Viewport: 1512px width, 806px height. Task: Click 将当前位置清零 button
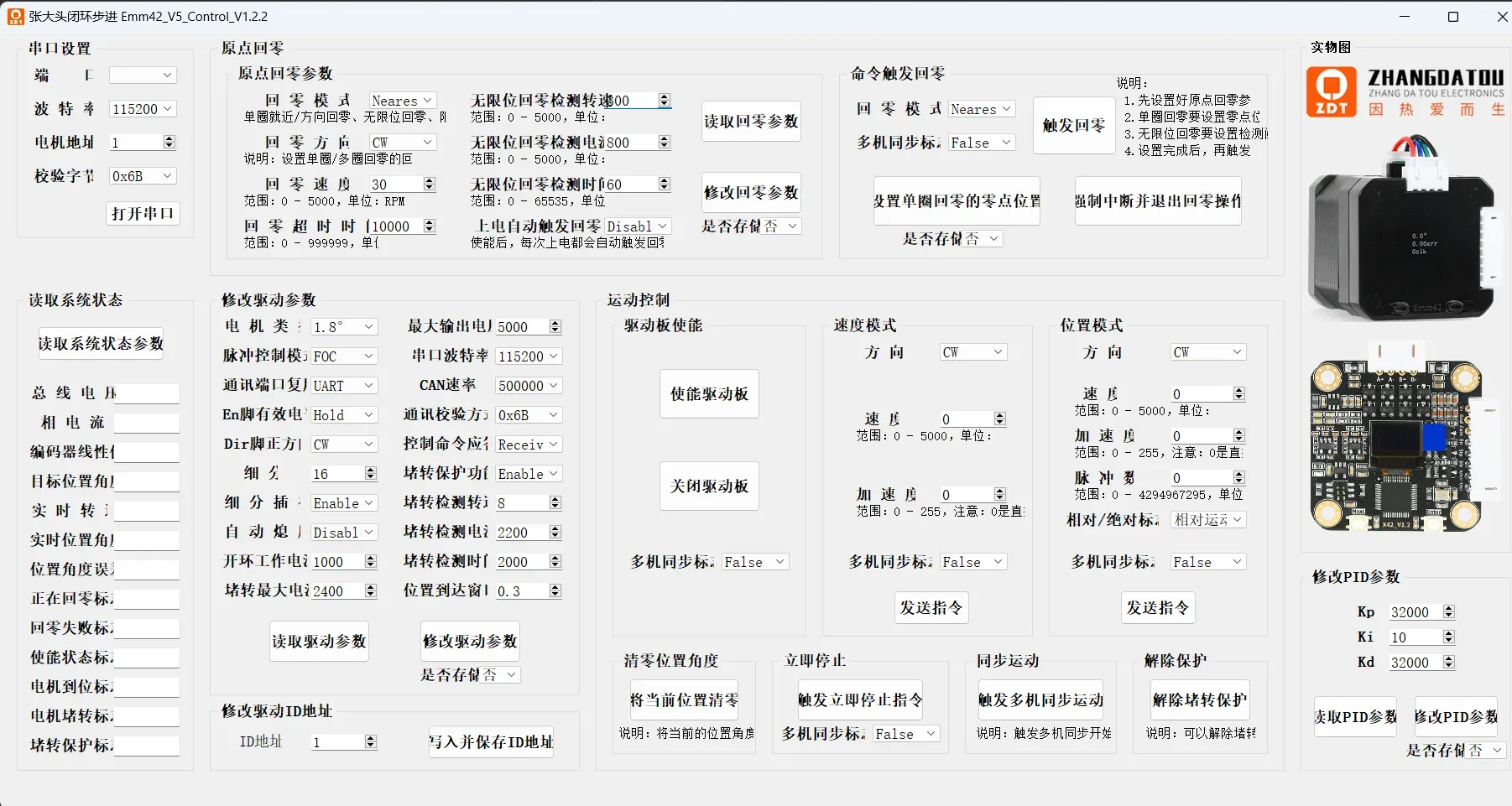coord(684,699)
